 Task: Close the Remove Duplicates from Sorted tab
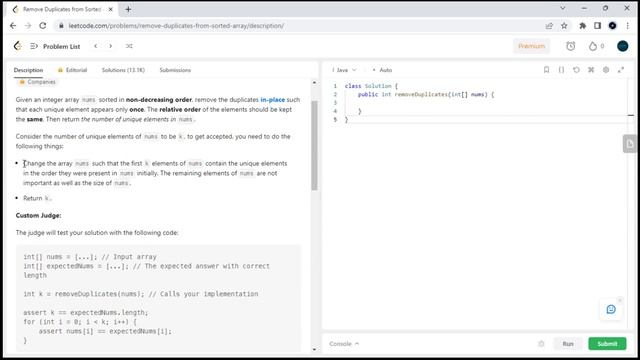pyautogui.click(x=111, y=9)
